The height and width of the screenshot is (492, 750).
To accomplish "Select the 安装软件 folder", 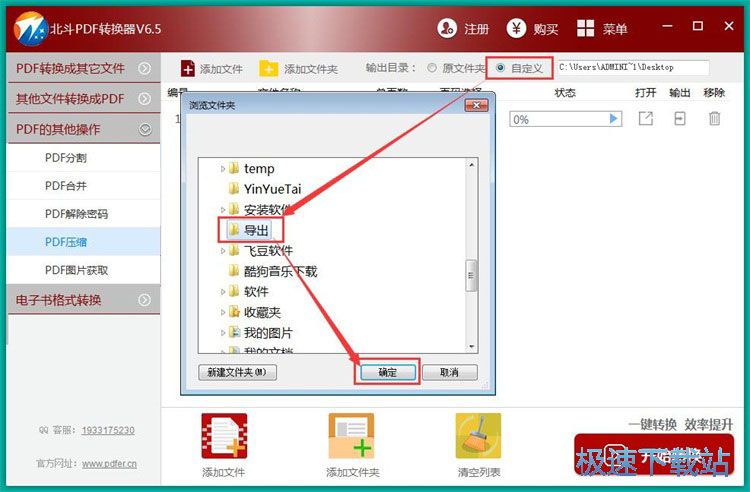I will point(261,209).
